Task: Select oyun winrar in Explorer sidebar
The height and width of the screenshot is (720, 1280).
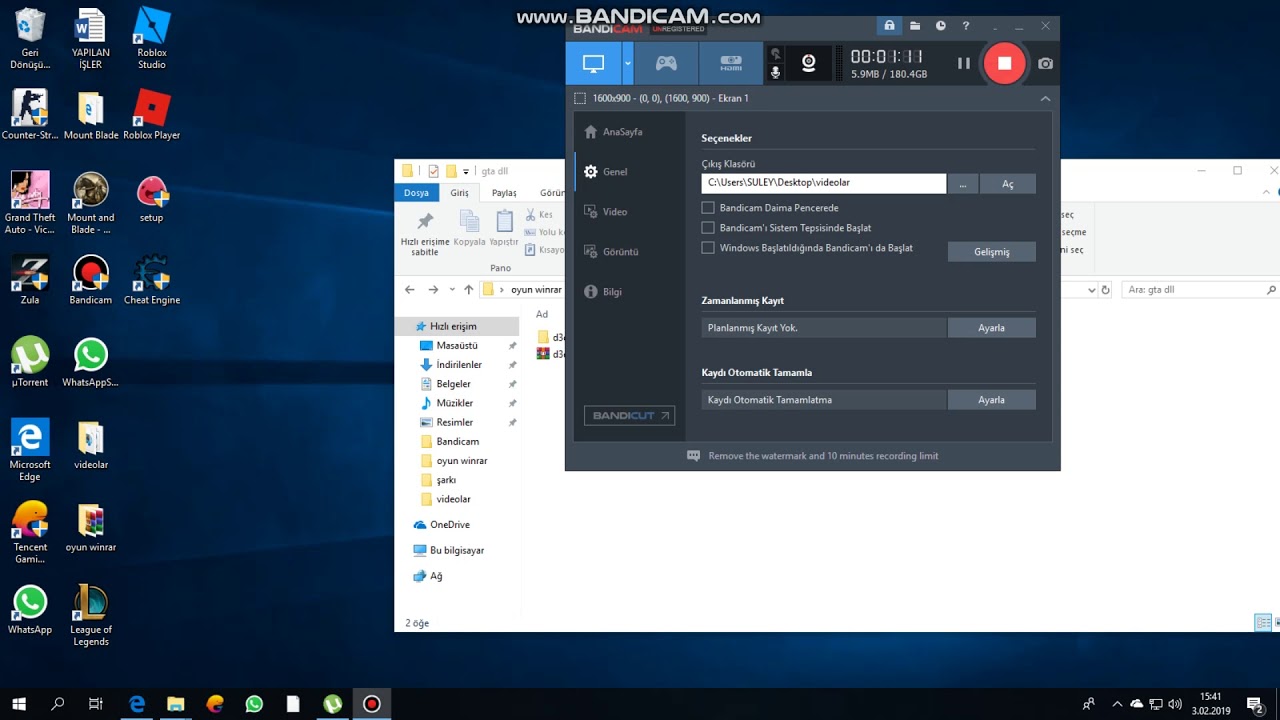Action: pyautogui.click(x=462, y=461)
